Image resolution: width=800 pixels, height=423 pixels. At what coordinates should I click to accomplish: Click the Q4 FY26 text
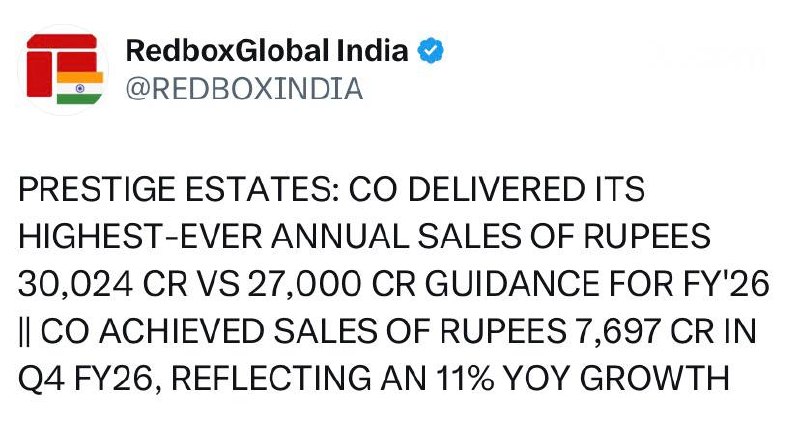(81, 380)
